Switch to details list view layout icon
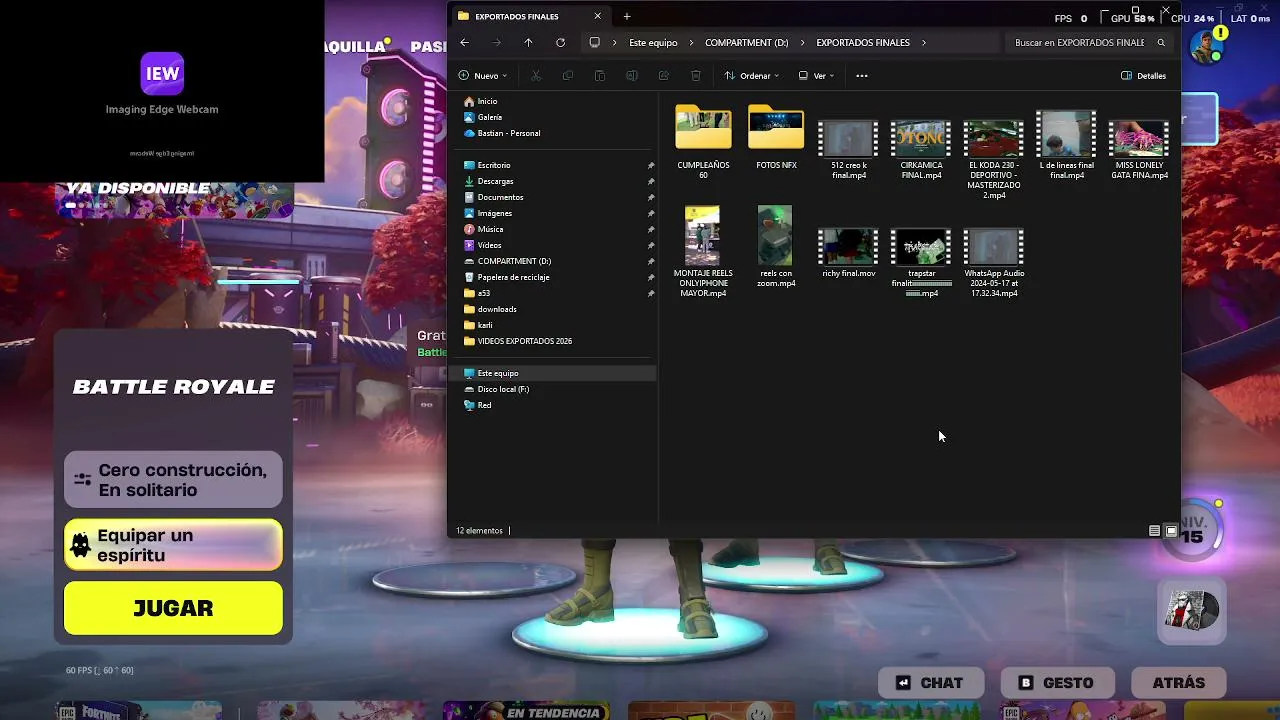Viewport: 1280px width, 720px height. (x=1154, y=531)
